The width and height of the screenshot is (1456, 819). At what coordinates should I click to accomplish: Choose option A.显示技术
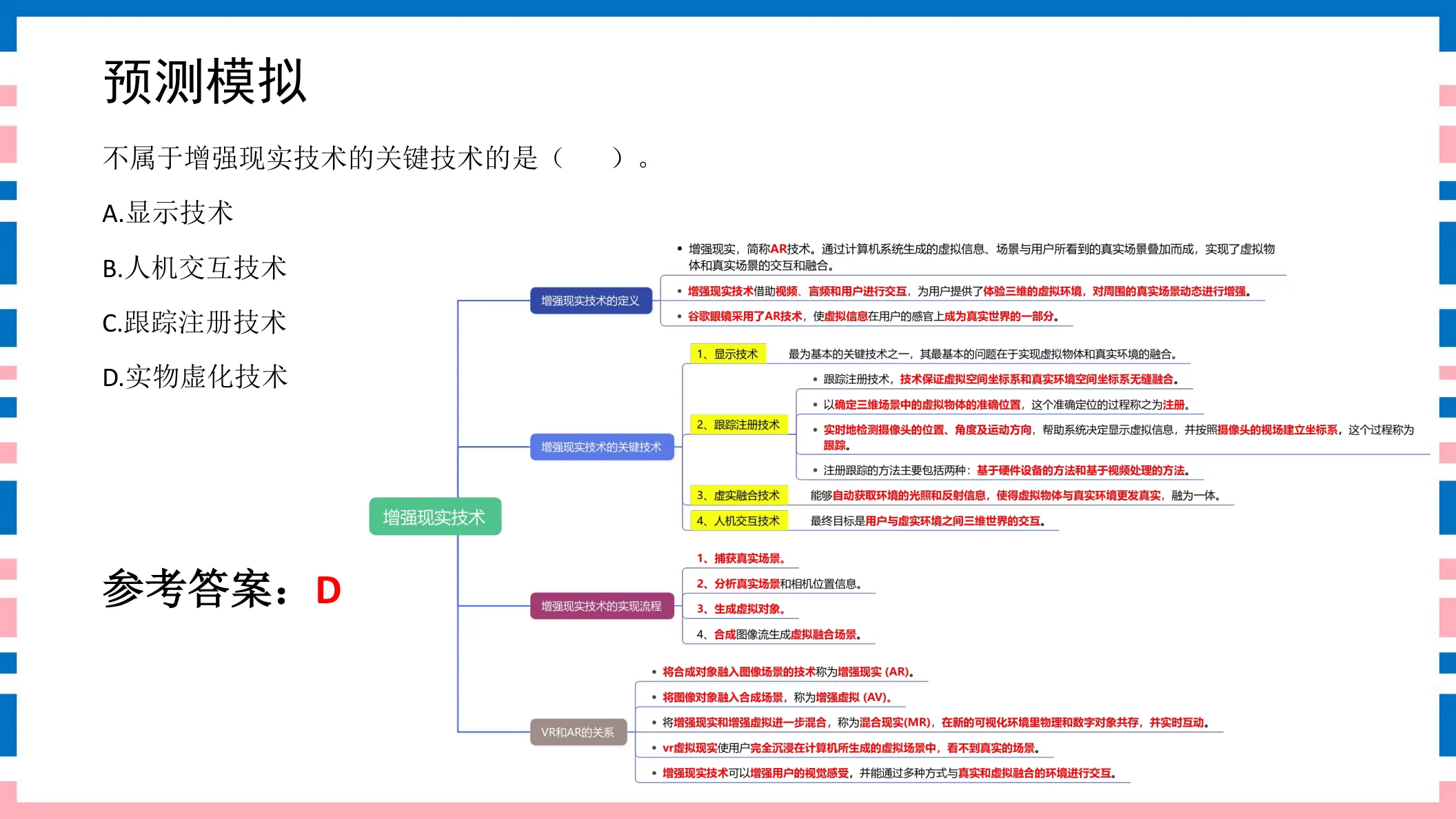[x=168, y=213]
